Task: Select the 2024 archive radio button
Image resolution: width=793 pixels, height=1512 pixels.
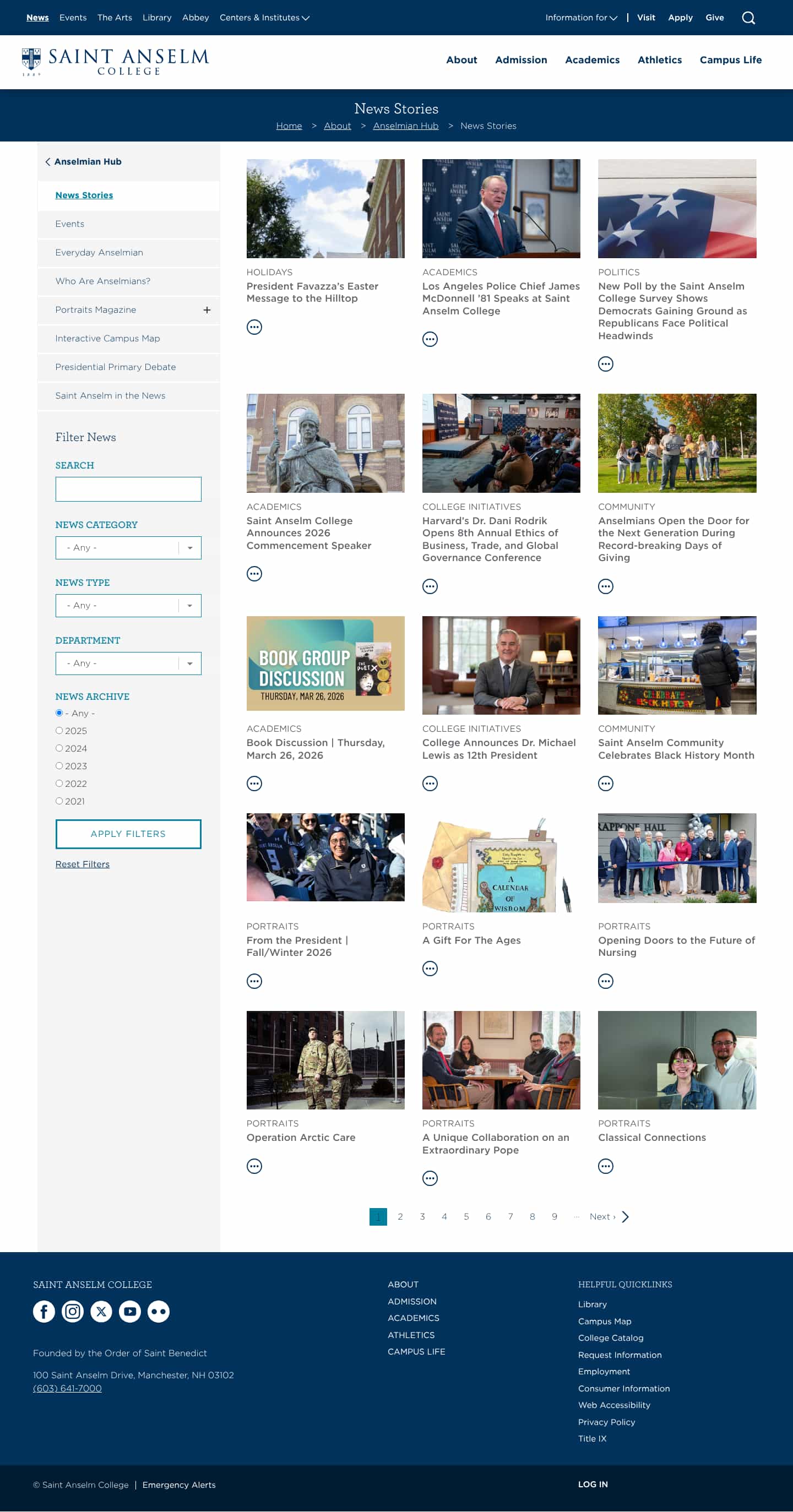Action: point(59,748)
